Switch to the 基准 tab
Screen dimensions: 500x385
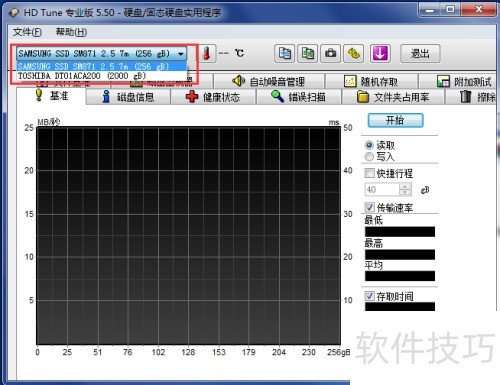click(x=52, y=96)
